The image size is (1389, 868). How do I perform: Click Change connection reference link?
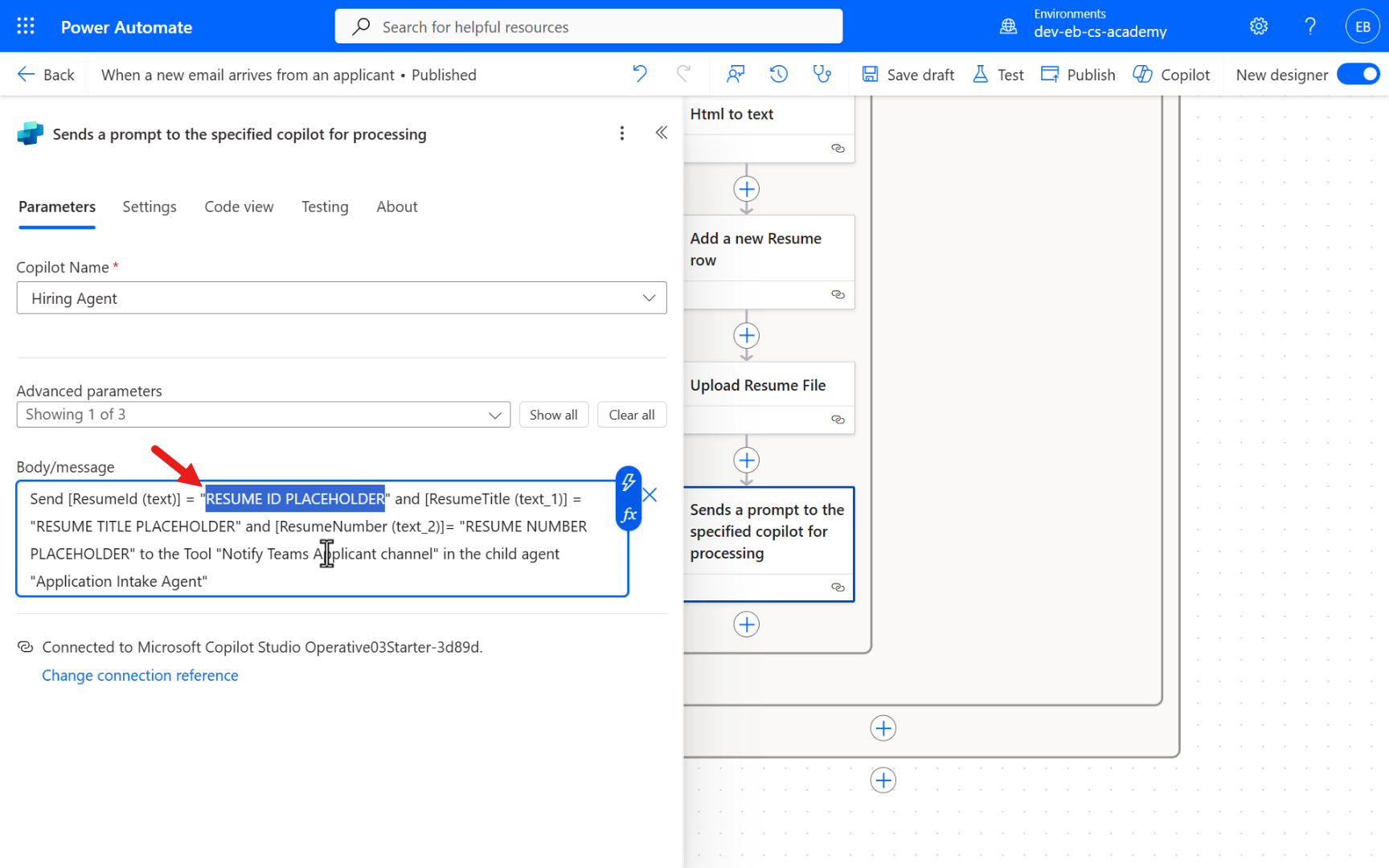140,675
